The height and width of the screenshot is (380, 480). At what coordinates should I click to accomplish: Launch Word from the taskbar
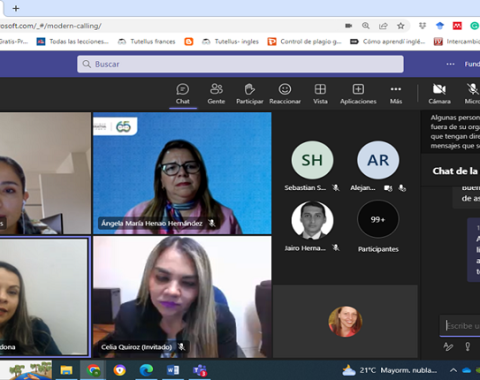point(173,370)
